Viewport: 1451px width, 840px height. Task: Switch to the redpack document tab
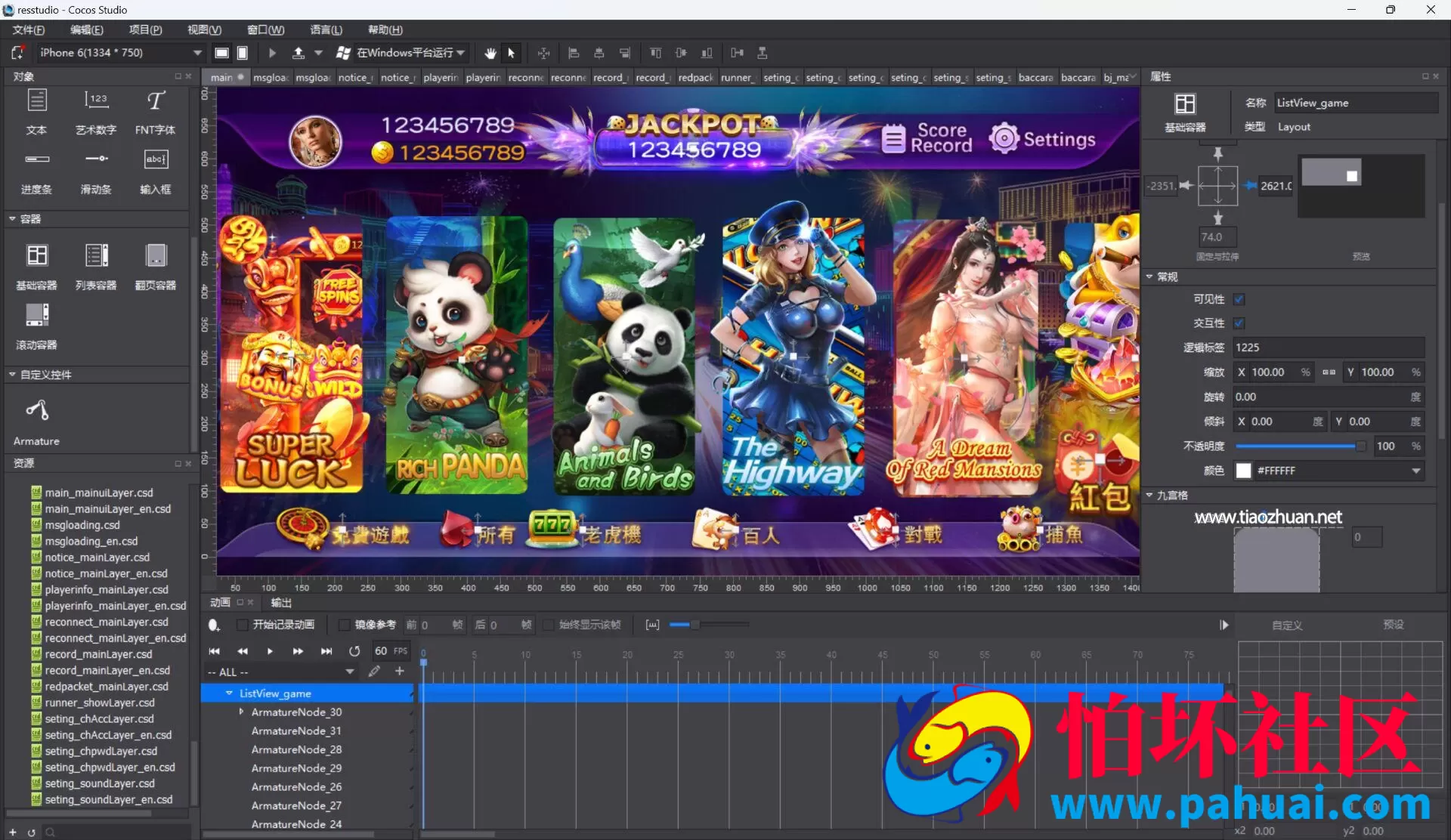pos(695,77)
